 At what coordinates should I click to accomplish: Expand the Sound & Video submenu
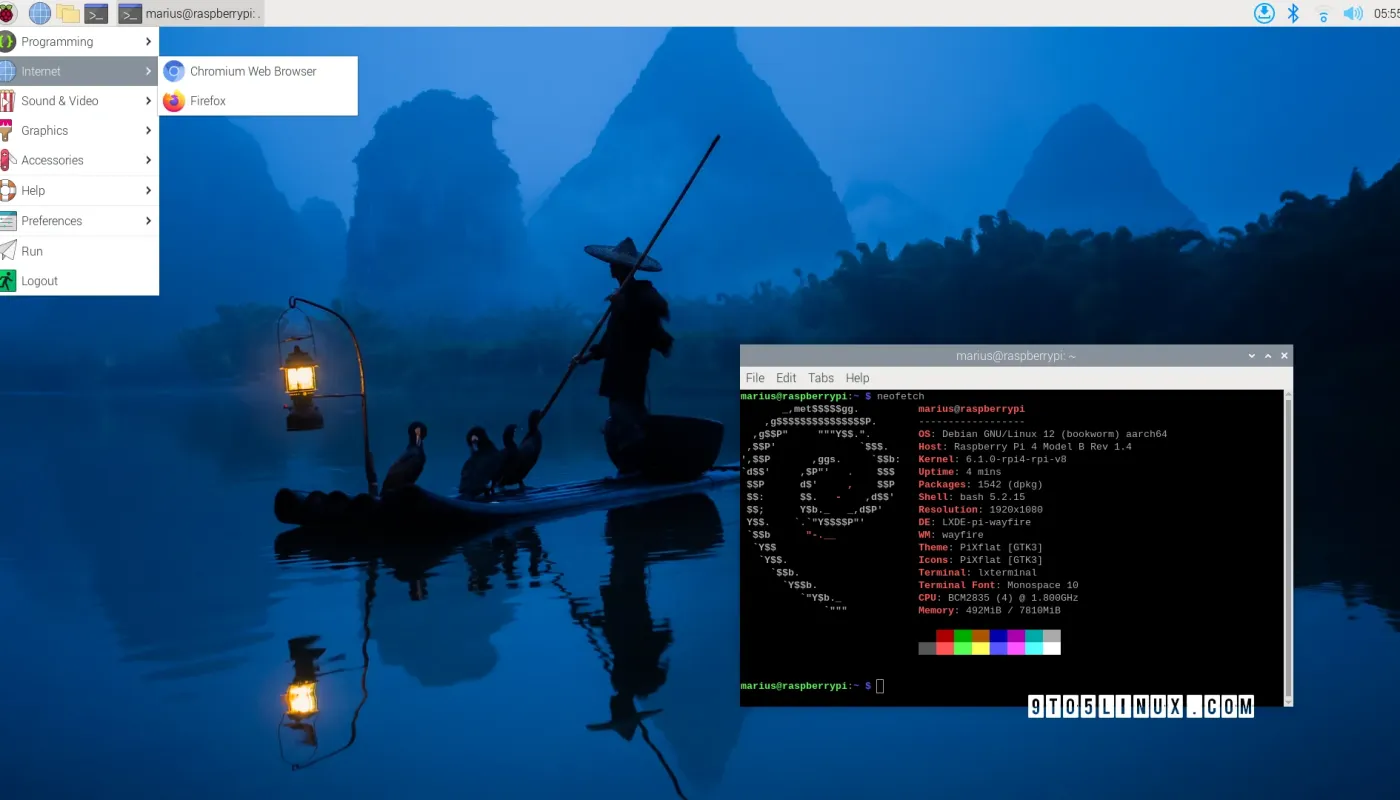tap(60, 100)
